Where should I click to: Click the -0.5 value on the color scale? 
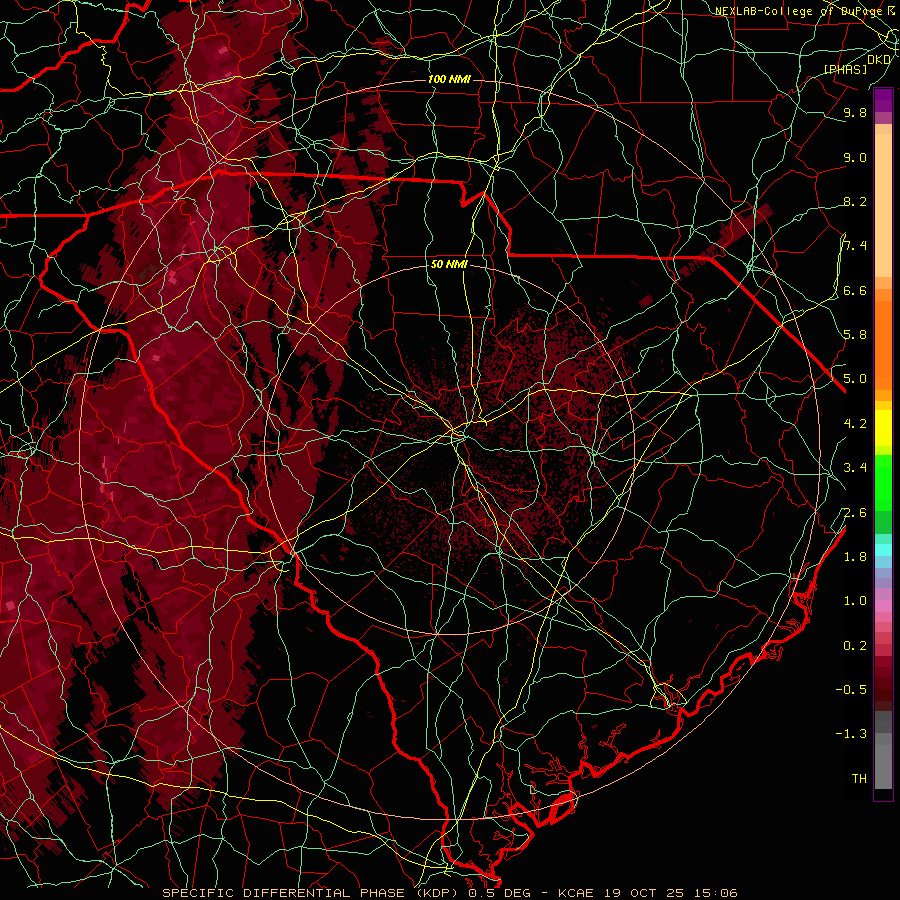pos(851,690)
